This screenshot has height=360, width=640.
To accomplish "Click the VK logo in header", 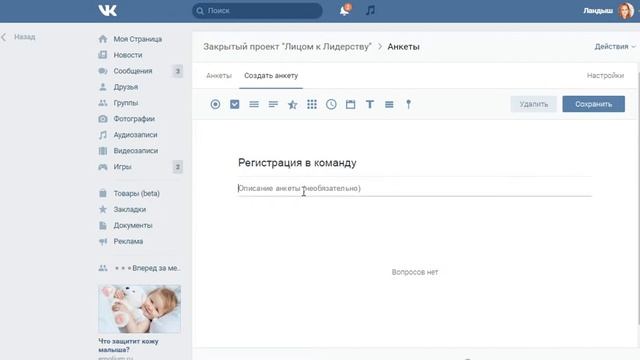I will click(x=107, y=10).
